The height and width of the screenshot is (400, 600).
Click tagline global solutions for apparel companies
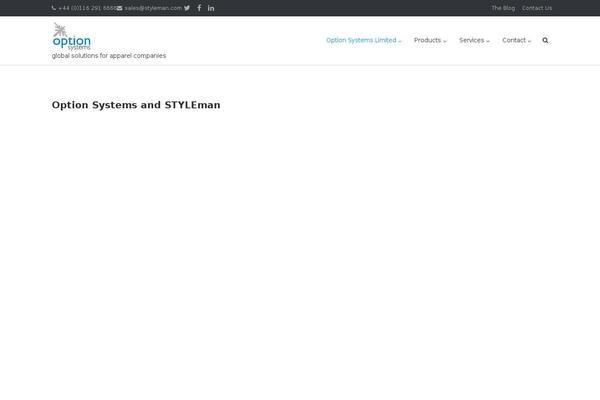point(109,56)
